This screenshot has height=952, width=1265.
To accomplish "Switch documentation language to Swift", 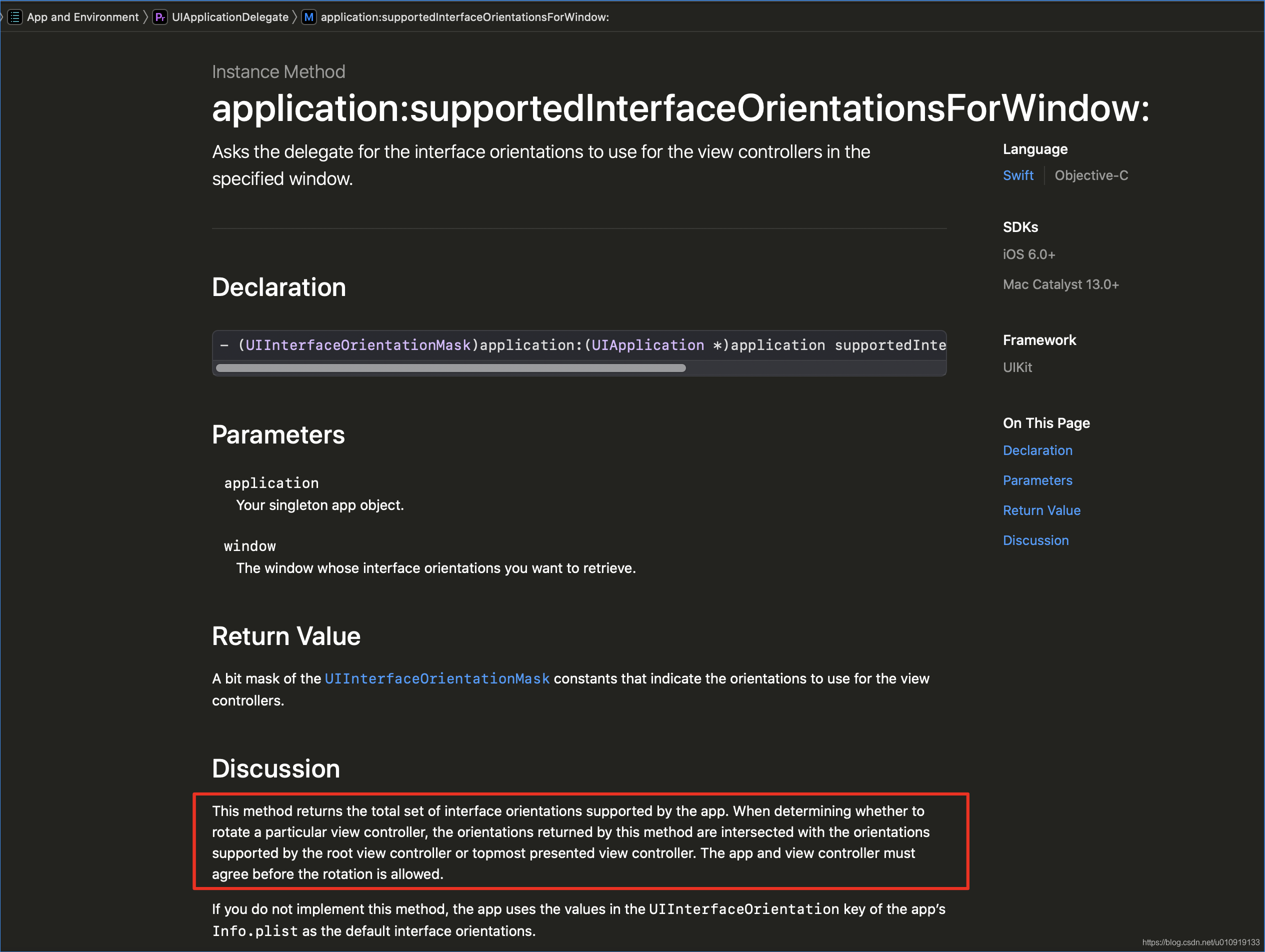I will (1018, 175).
